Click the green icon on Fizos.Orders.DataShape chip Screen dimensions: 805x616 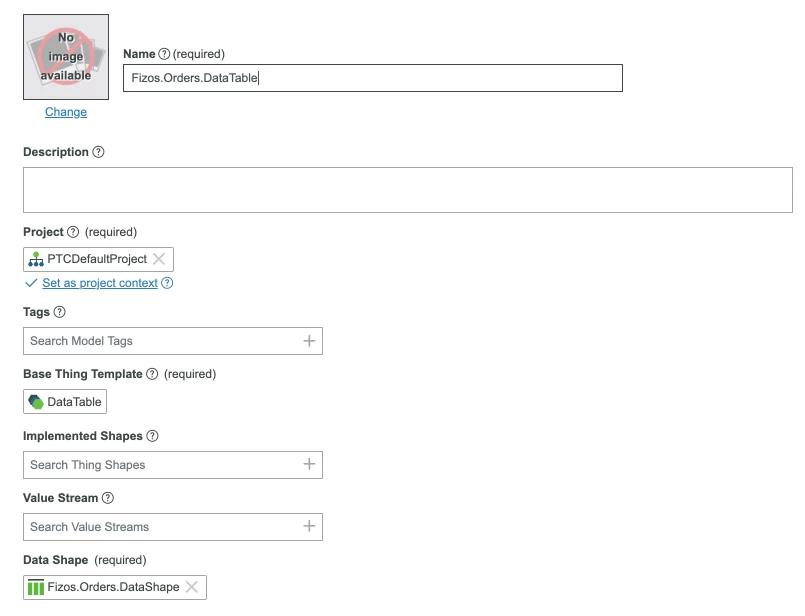[35, 587]
